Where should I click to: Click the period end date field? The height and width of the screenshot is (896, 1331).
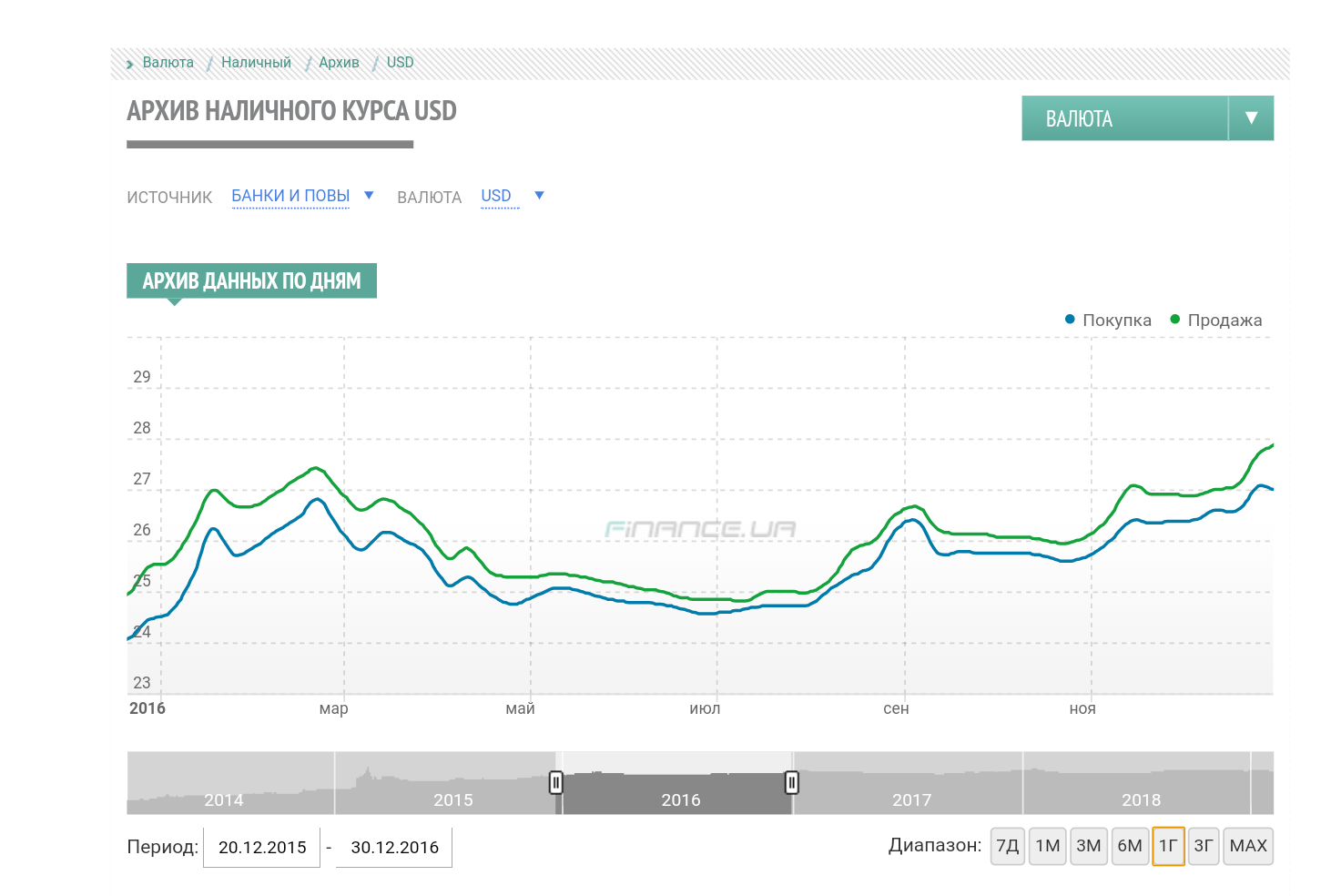pos(394,848)
